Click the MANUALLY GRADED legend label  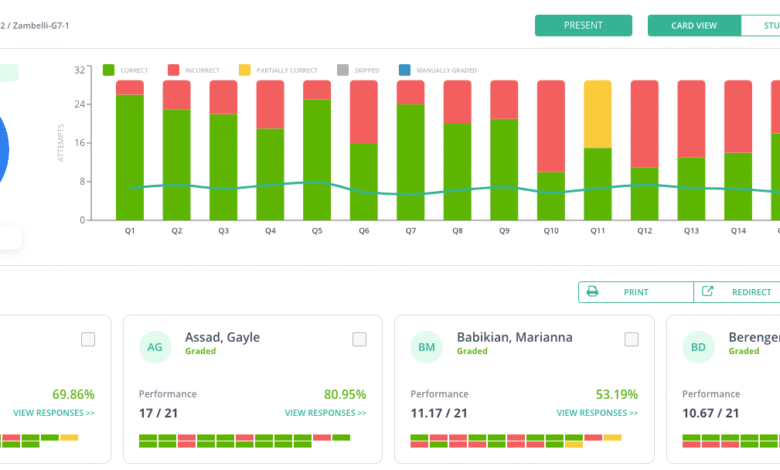(x=446, y=71)
